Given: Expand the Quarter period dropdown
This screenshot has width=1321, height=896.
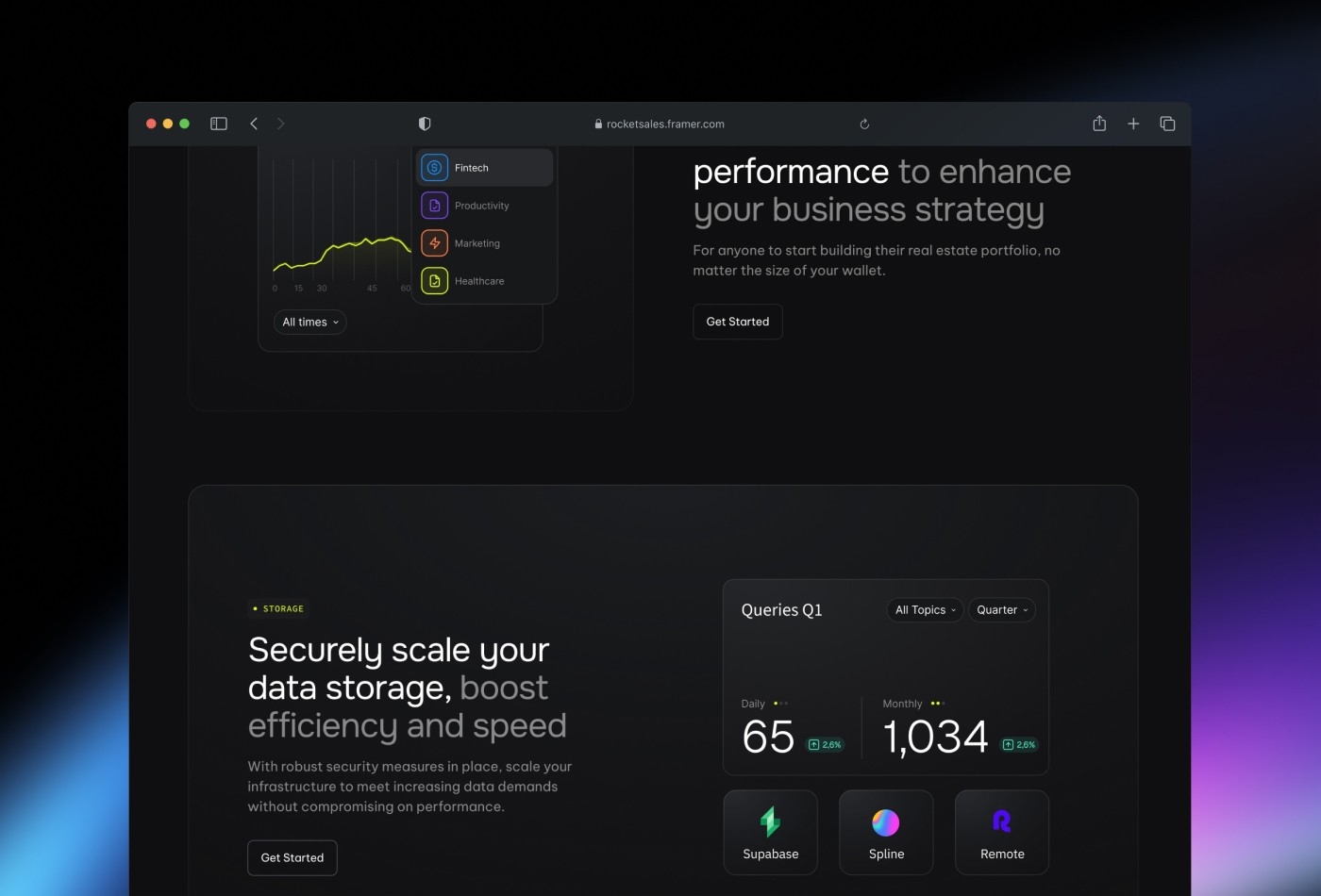Looking at the screenshot, I should pyautogui.click(x=1002, y=610).
